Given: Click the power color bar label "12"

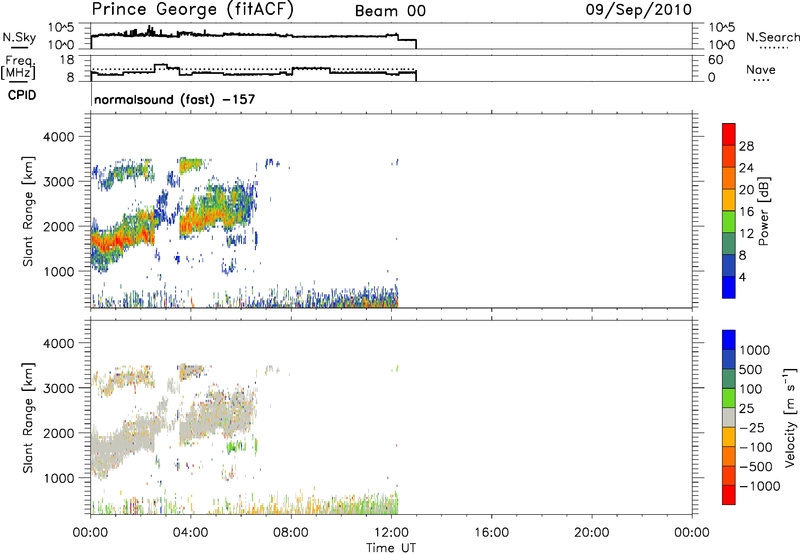Looking at the screenshot, I should [x=746, y=234].
